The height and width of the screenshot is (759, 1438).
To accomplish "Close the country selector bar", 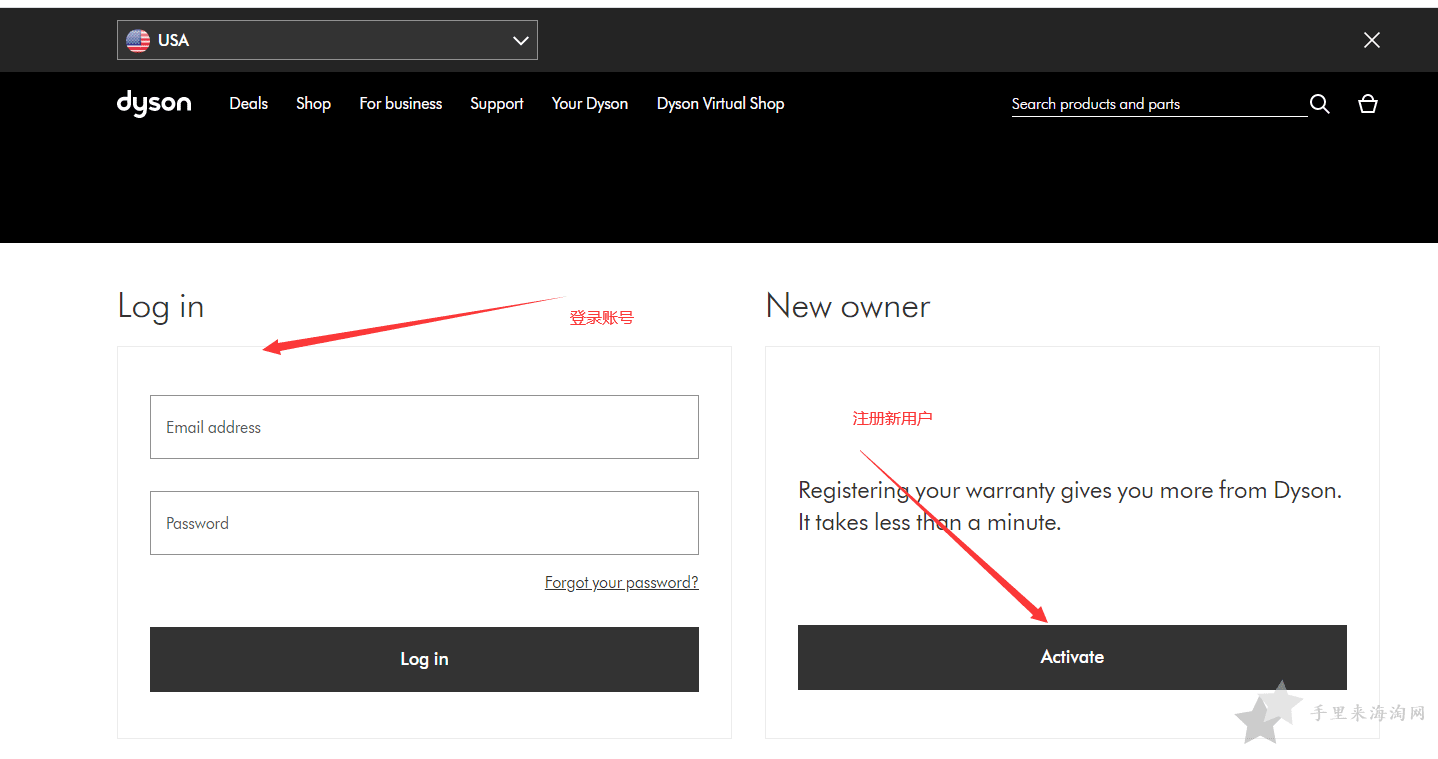I will 1372,40.
